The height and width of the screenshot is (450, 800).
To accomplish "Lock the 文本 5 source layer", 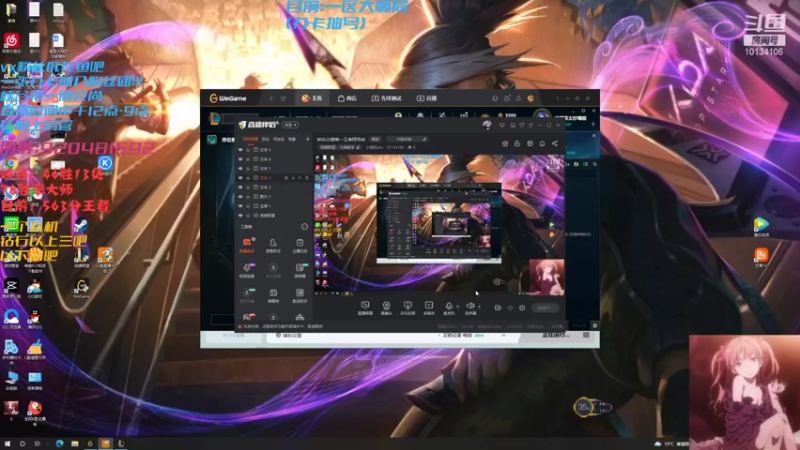I will [x=248, y=150].
